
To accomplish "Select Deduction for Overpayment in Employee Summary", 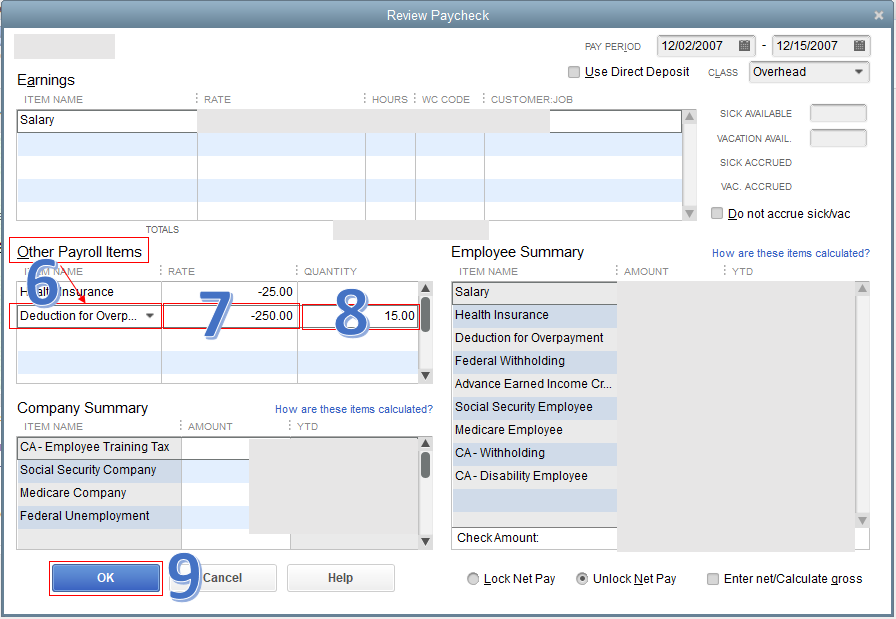I will point(534,338).
